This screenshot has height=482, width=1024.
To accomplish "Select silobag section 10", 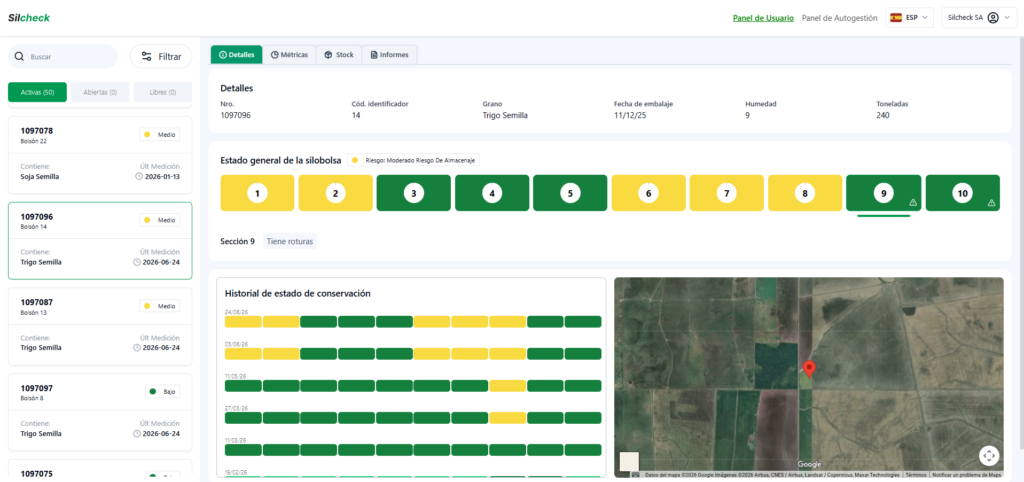I will click(x=963, y=193).
